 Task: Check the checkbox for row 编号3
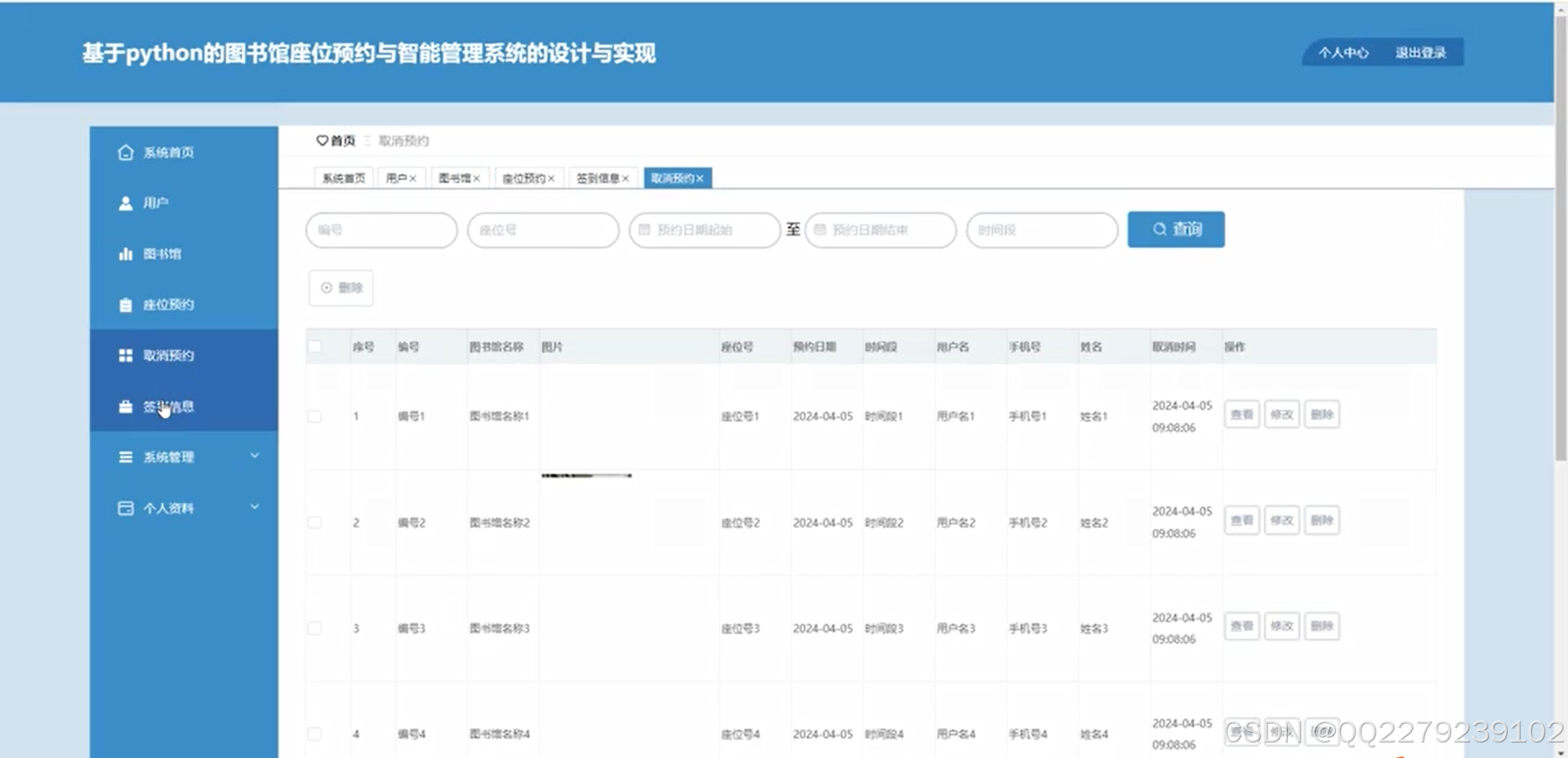point(314,628)
